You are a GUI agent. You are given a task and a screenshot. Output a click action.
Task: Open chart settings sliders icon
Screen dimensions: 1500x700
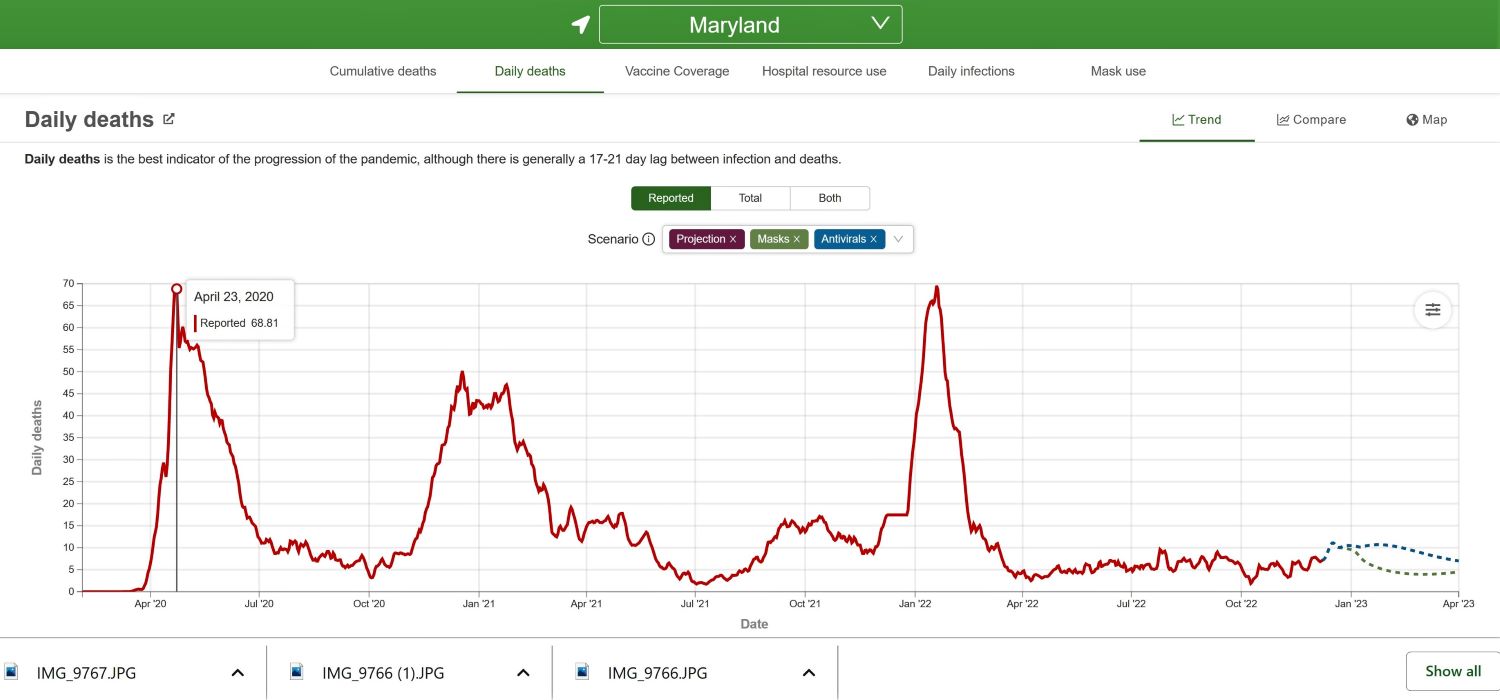coord(1432,310)
